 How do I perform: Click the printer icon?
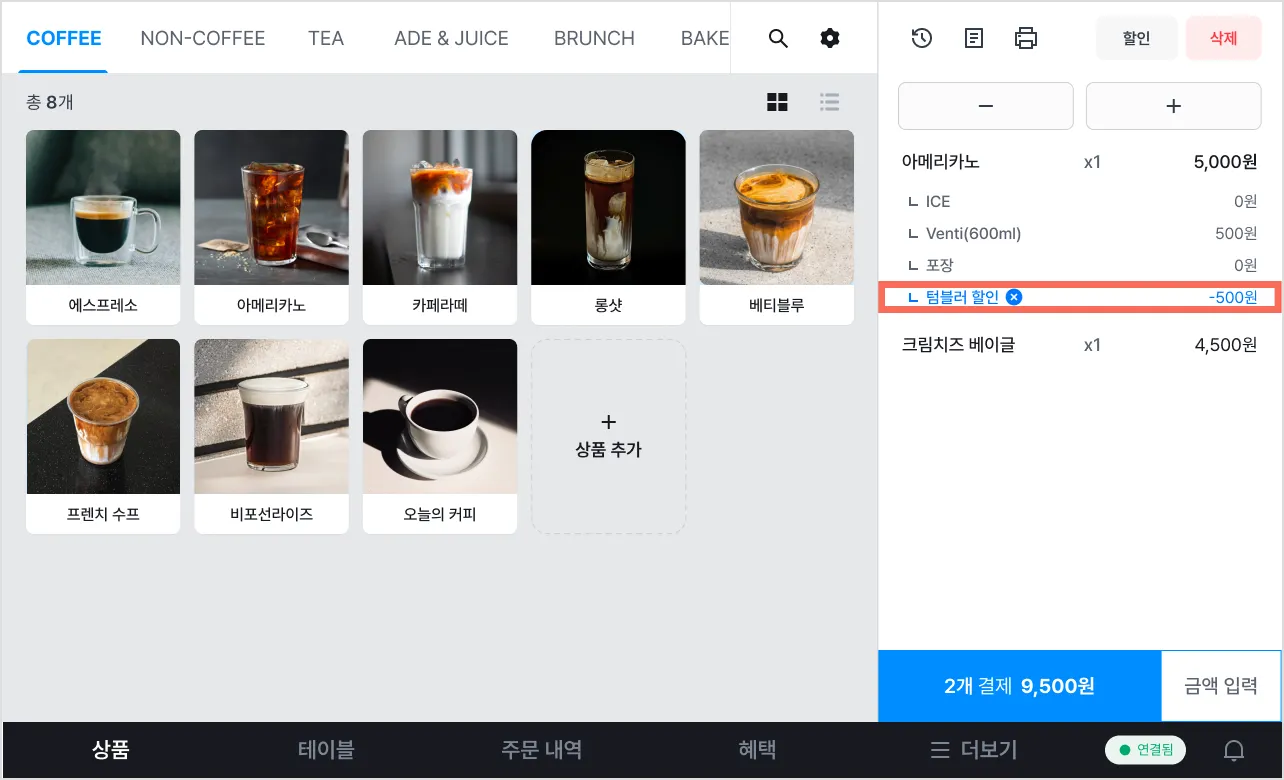1026,38
